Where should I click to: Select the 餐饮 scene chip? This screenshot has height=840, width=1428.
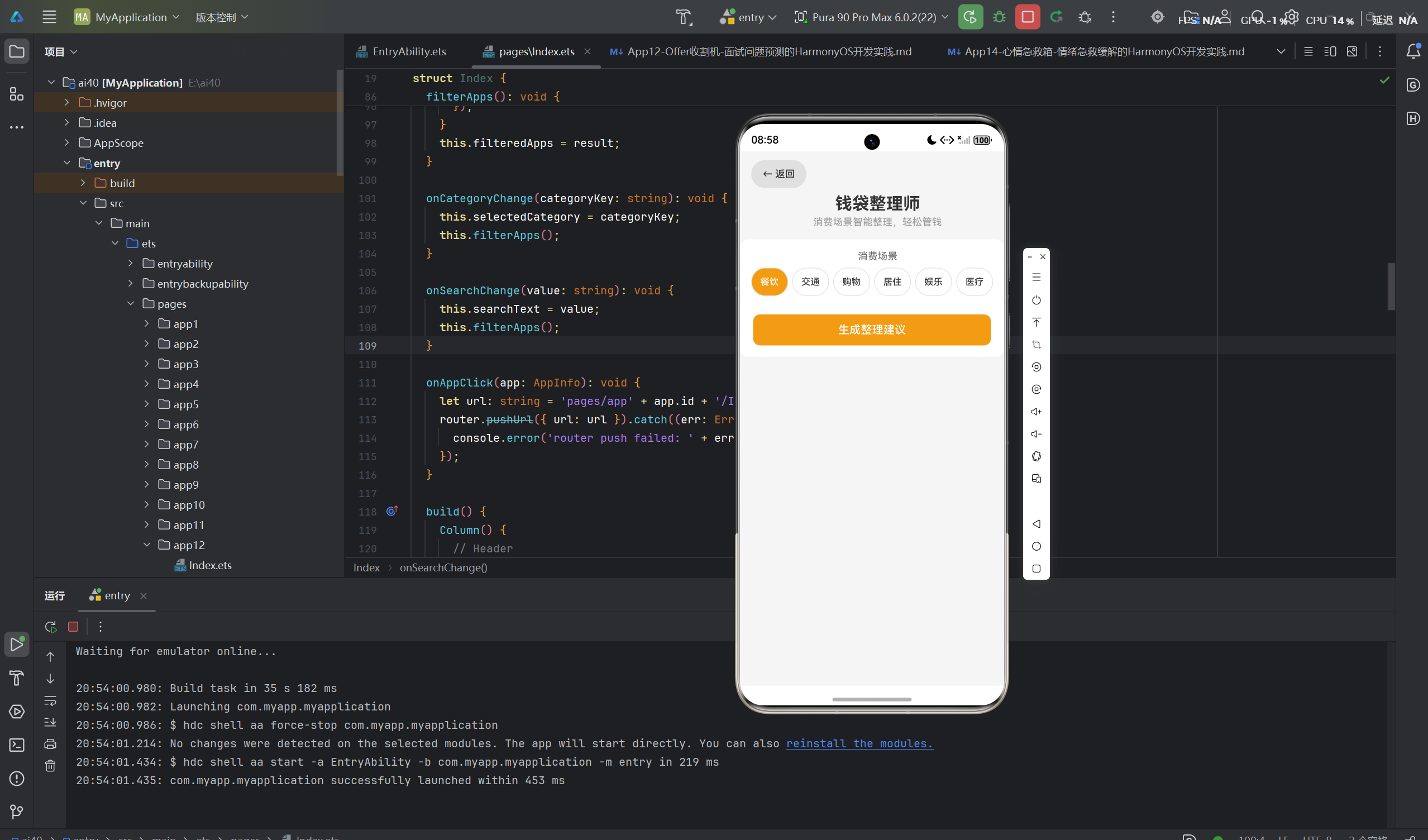point(769,281)
